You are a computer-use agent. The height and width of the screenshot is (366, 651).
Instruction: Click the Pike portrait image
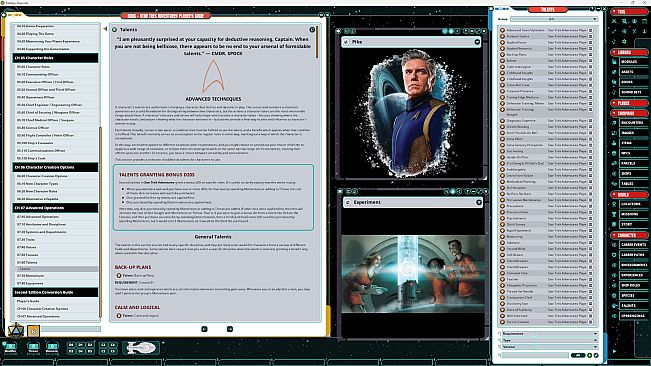pos(411,113)
